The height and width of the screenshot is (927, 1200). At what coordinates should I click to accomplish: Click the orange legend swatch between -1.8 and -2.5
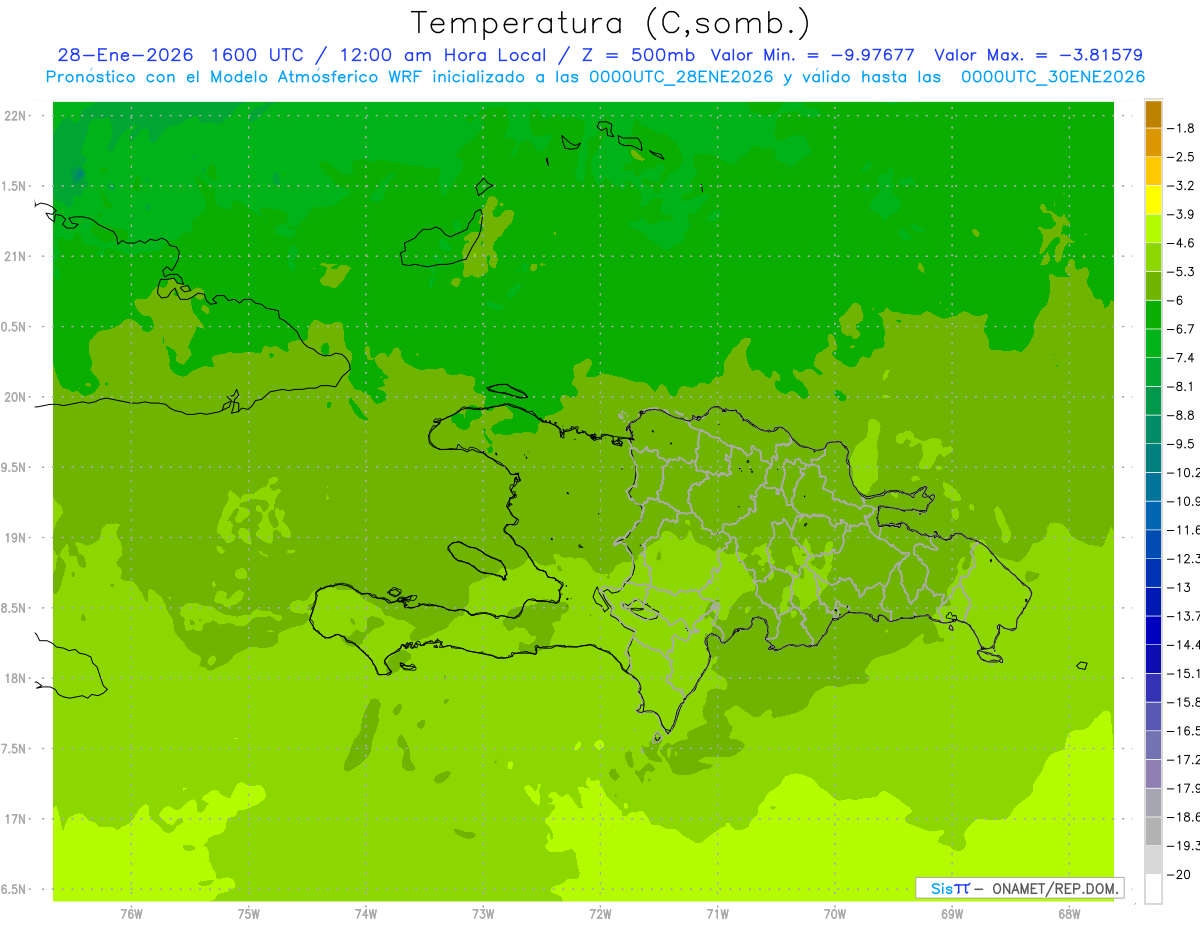(1153, 143)
